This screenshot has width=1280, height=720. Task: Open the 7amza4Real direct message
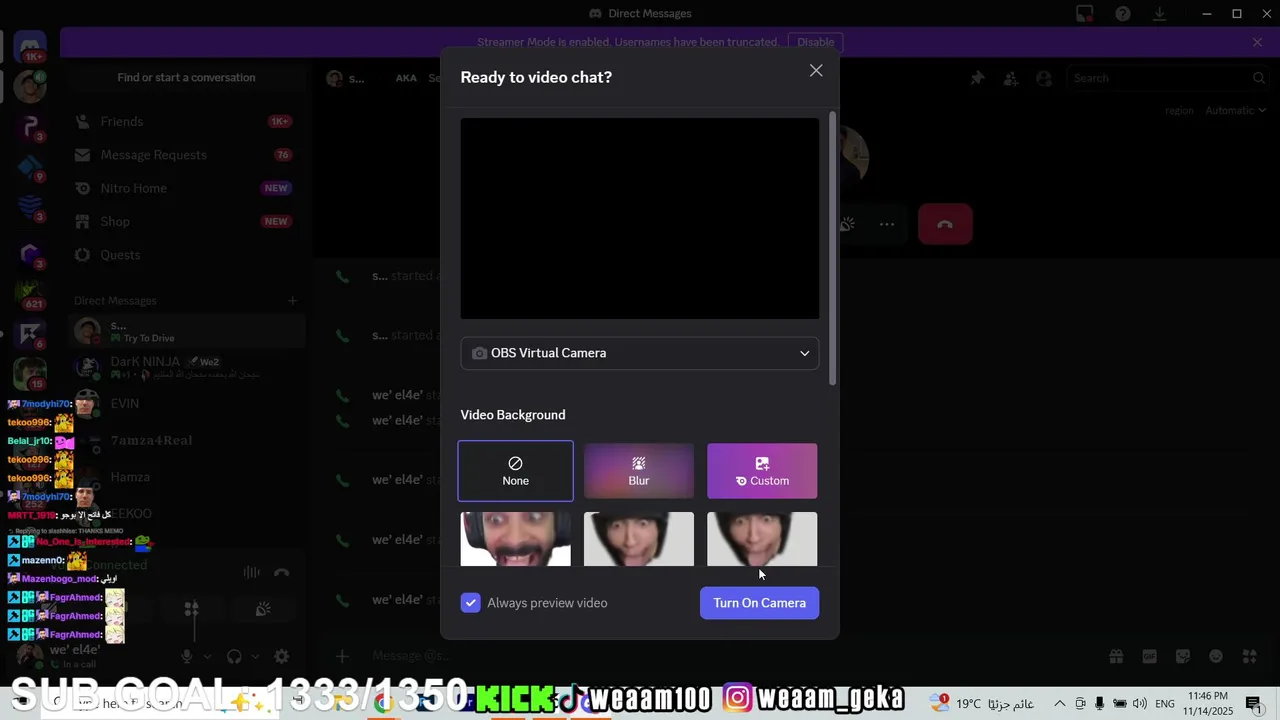186,440
